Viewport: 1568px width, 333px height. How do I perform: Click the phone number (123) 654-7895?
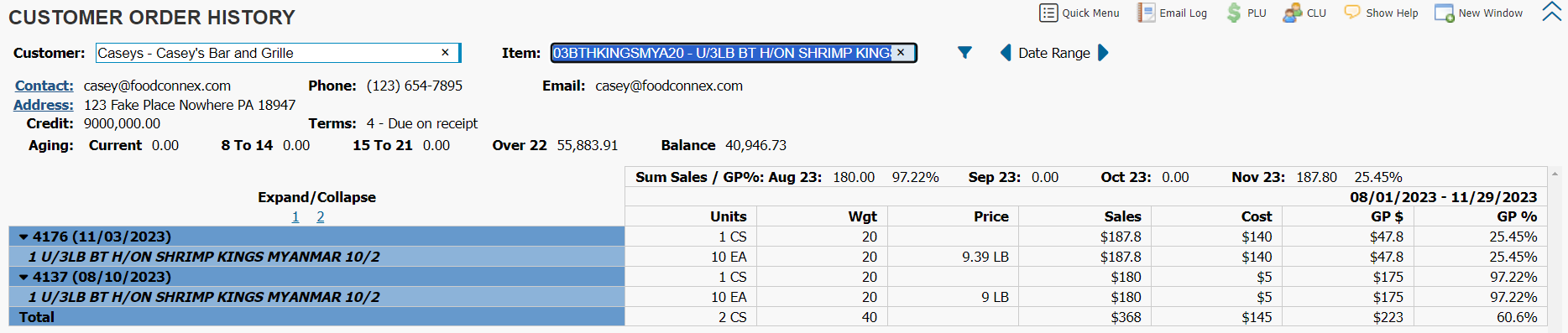tap(415, 86)
